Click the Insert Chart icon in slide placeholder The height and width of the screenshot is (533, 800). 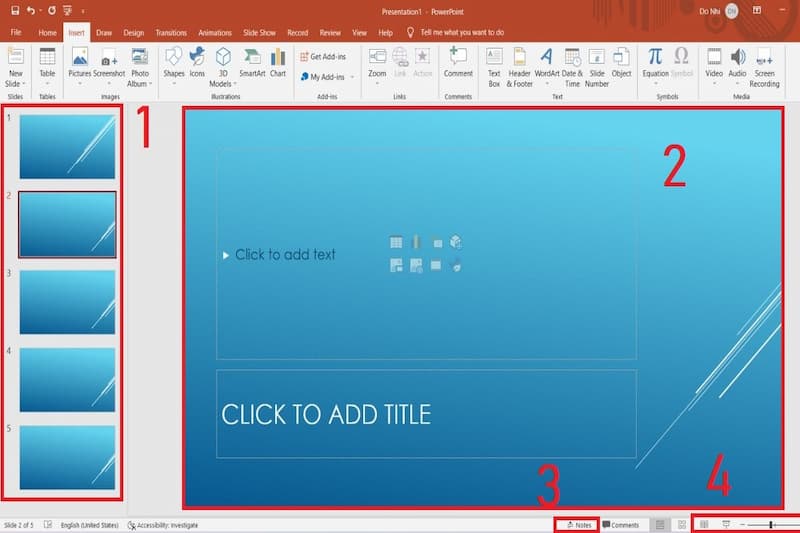pyautogui.click(x=416, y=242)
